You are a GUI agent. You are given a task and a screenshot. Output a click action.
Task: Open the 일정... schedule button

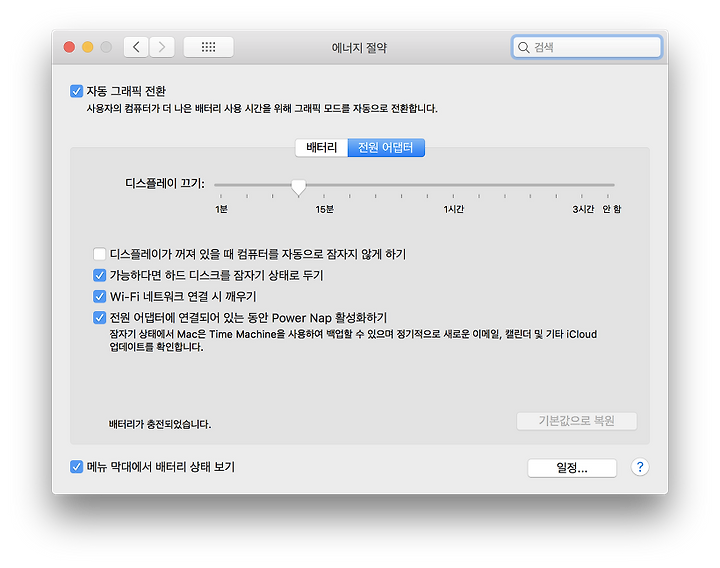click(x=572, y=468)
